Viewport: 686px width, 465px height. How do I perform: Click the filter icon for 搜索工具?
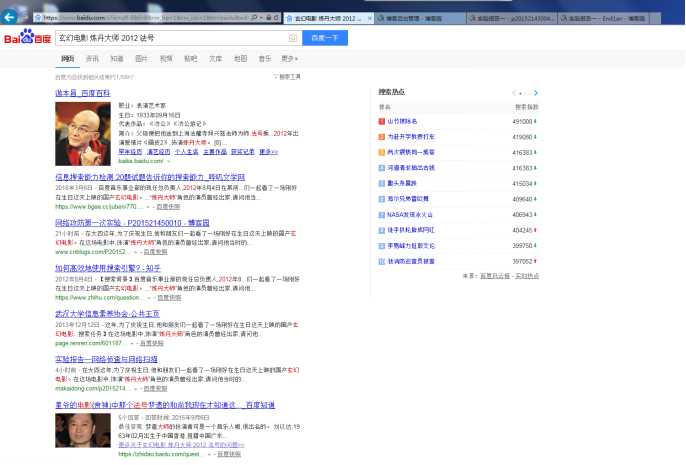[x=276, y=77]
